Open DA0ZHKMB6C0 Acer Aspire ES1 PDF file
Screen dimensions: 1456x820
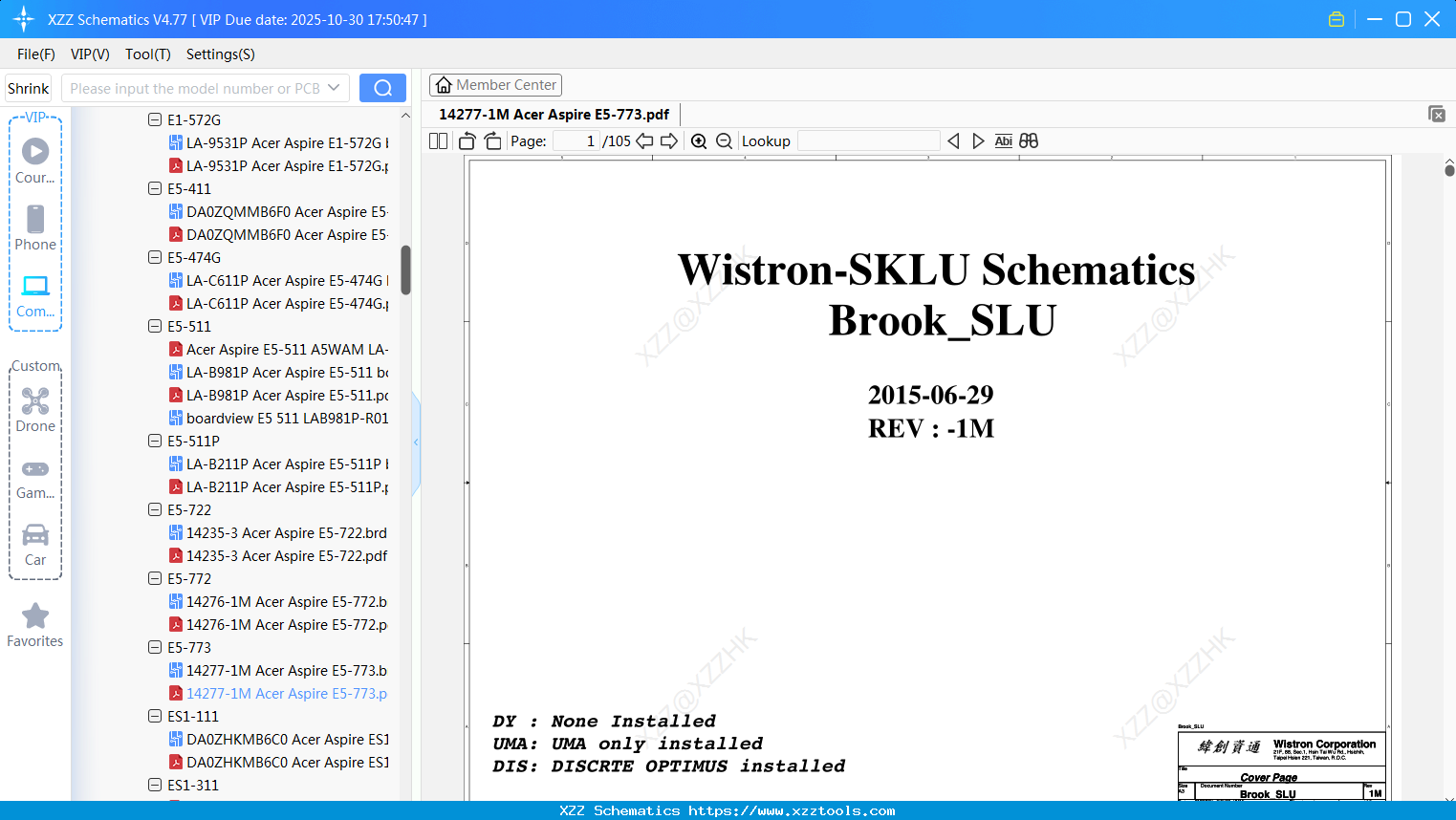279,762
